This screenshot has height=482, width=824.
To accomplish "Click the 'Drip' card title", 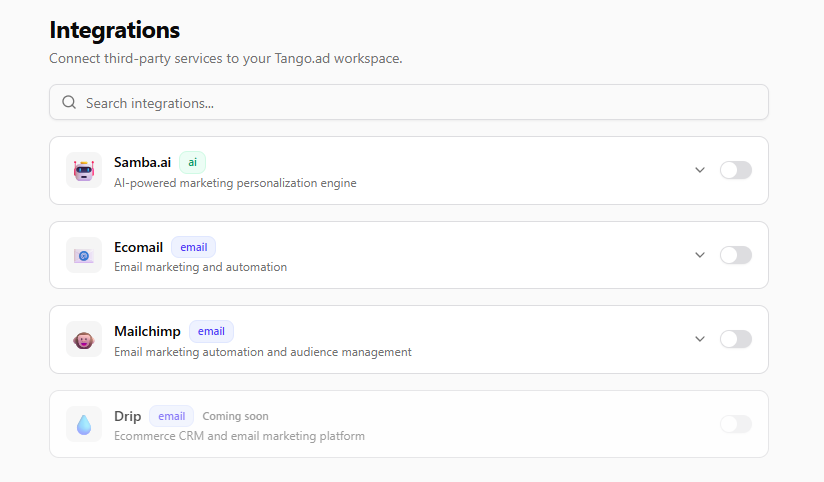I will point(128,416).
